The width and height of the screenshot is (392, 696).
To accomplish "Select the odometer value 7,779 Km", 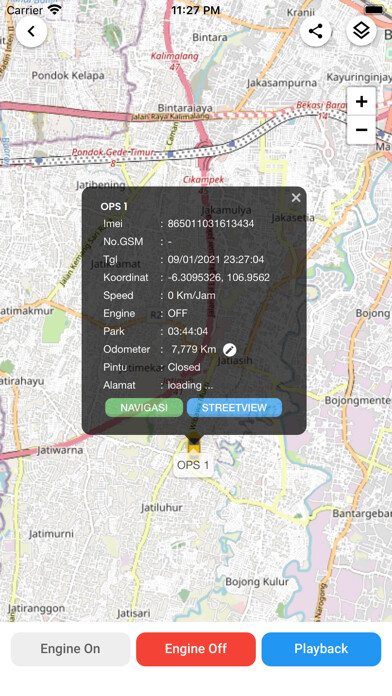I will click(194, 349).
